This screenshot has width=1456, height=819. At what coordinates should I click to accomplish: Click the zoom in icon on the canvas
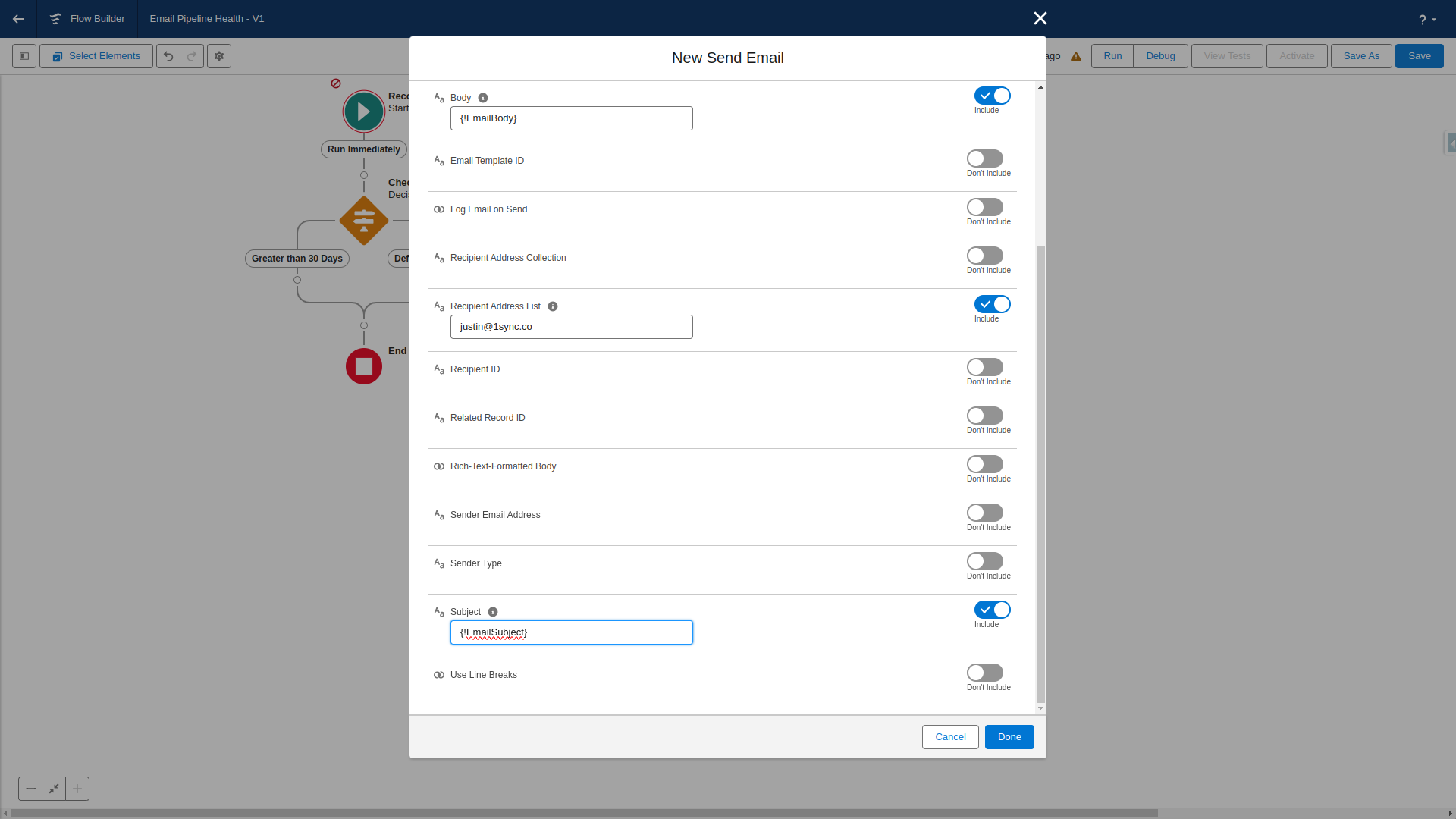tap(77, 789)
